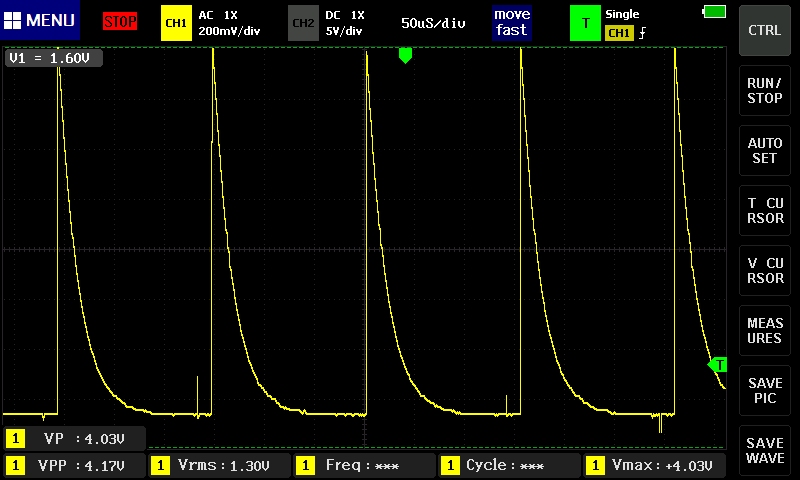Select the Vrms measurement channel icon
Viewport: 800px width, 480px height.
160,466
